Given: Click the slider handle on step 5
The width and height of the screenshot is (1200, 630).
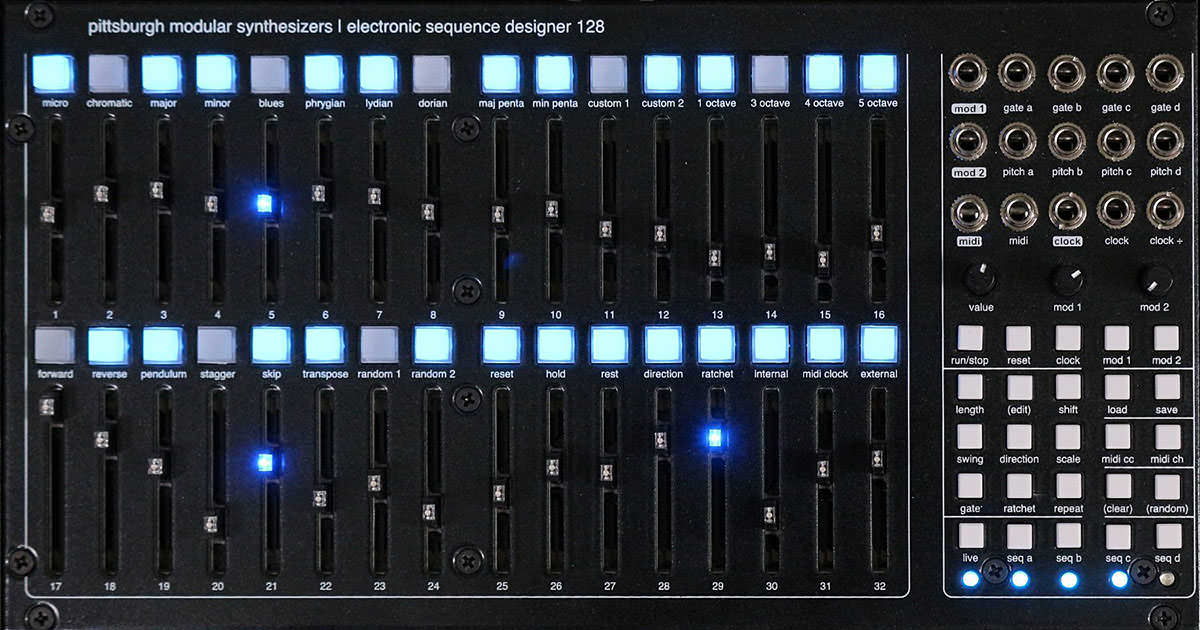Looking at the screenshot, I should [264, 203].
